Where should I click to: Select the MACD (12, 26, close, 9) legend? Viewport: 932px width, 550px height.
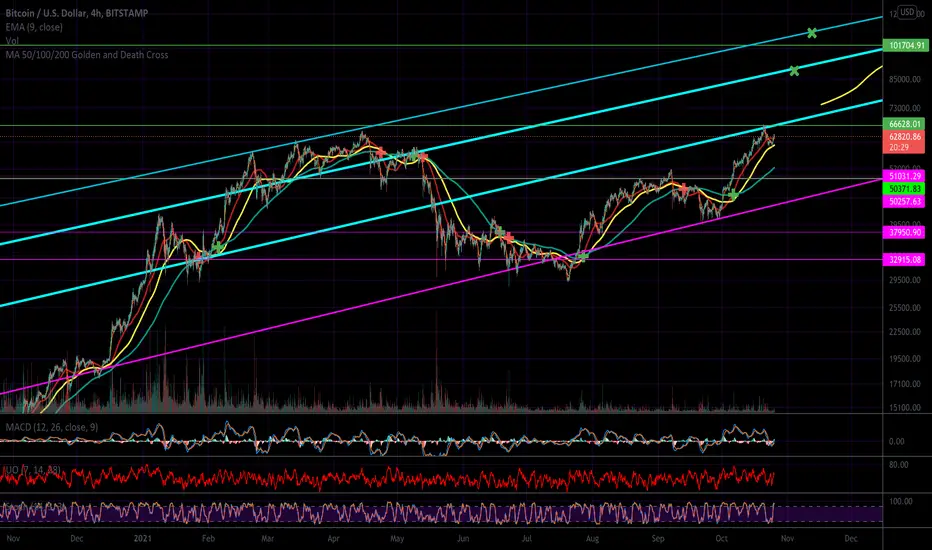pyautogui.click(x=52, y=427)
